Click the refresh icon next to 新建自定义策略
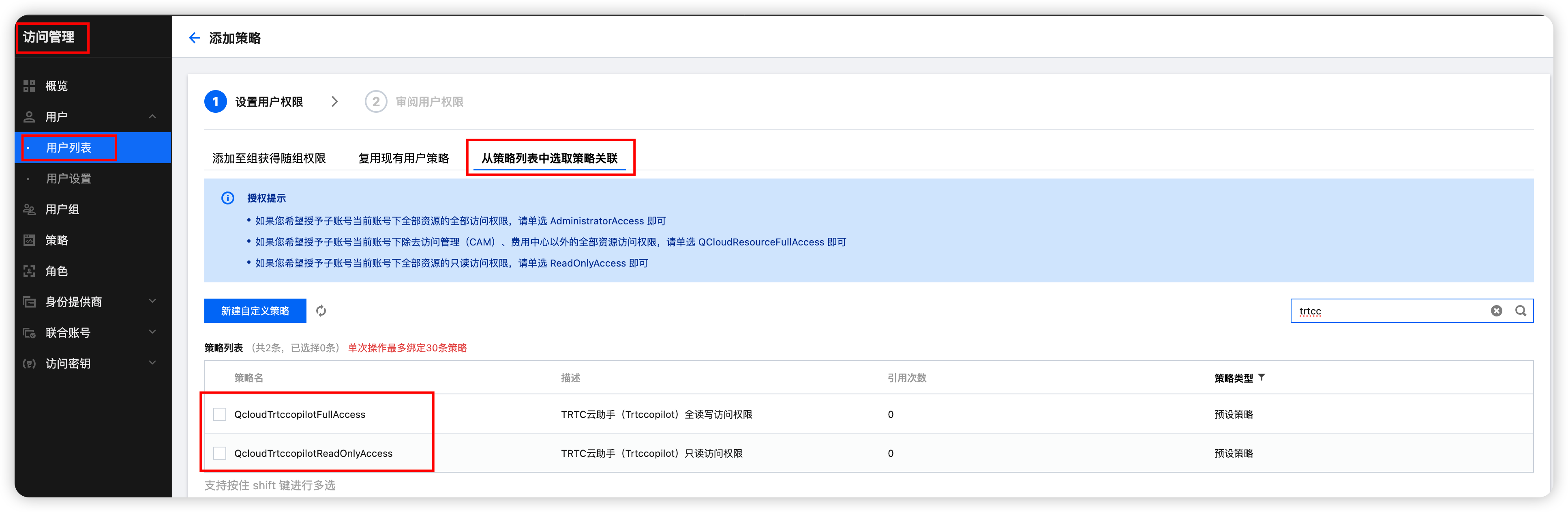Screen dimensions: 1568x512 coord(321,311)
